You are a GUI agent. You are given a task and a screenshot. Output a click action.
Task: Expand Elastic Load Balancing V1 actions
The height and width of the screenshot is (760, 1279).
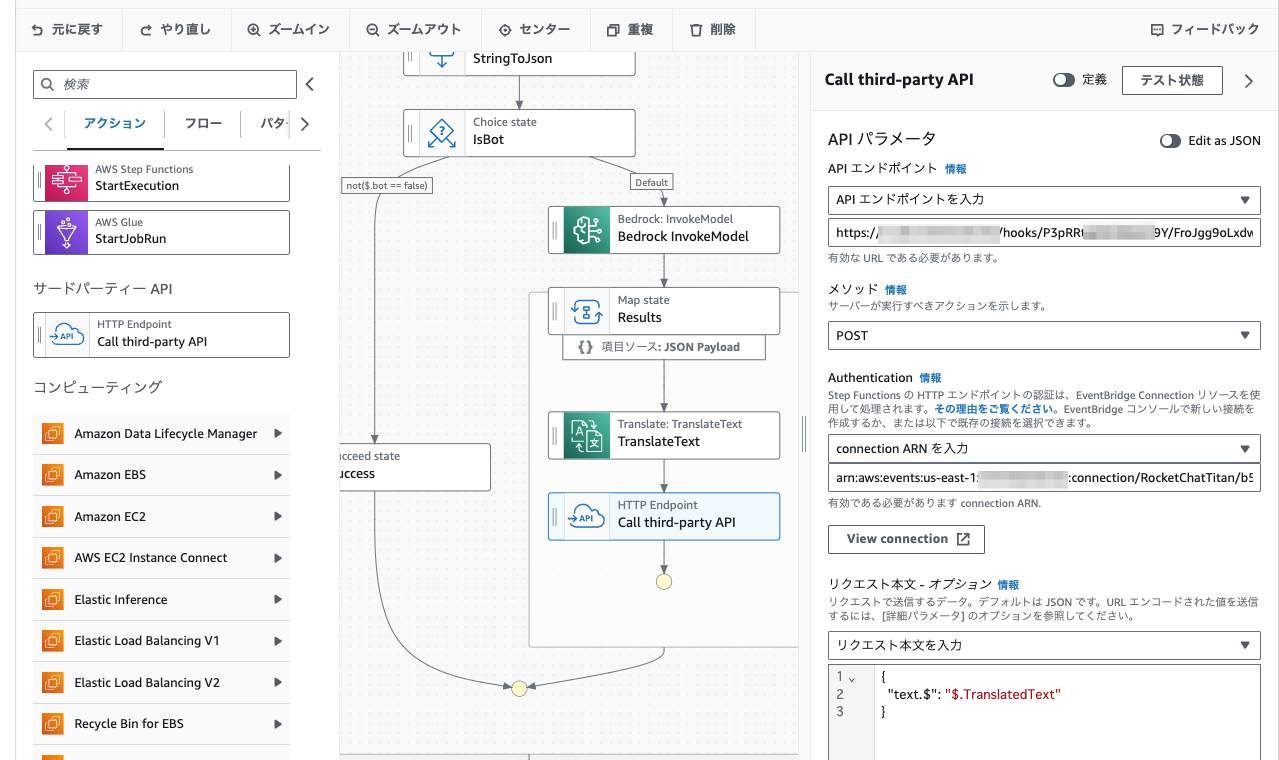(278, 641)
